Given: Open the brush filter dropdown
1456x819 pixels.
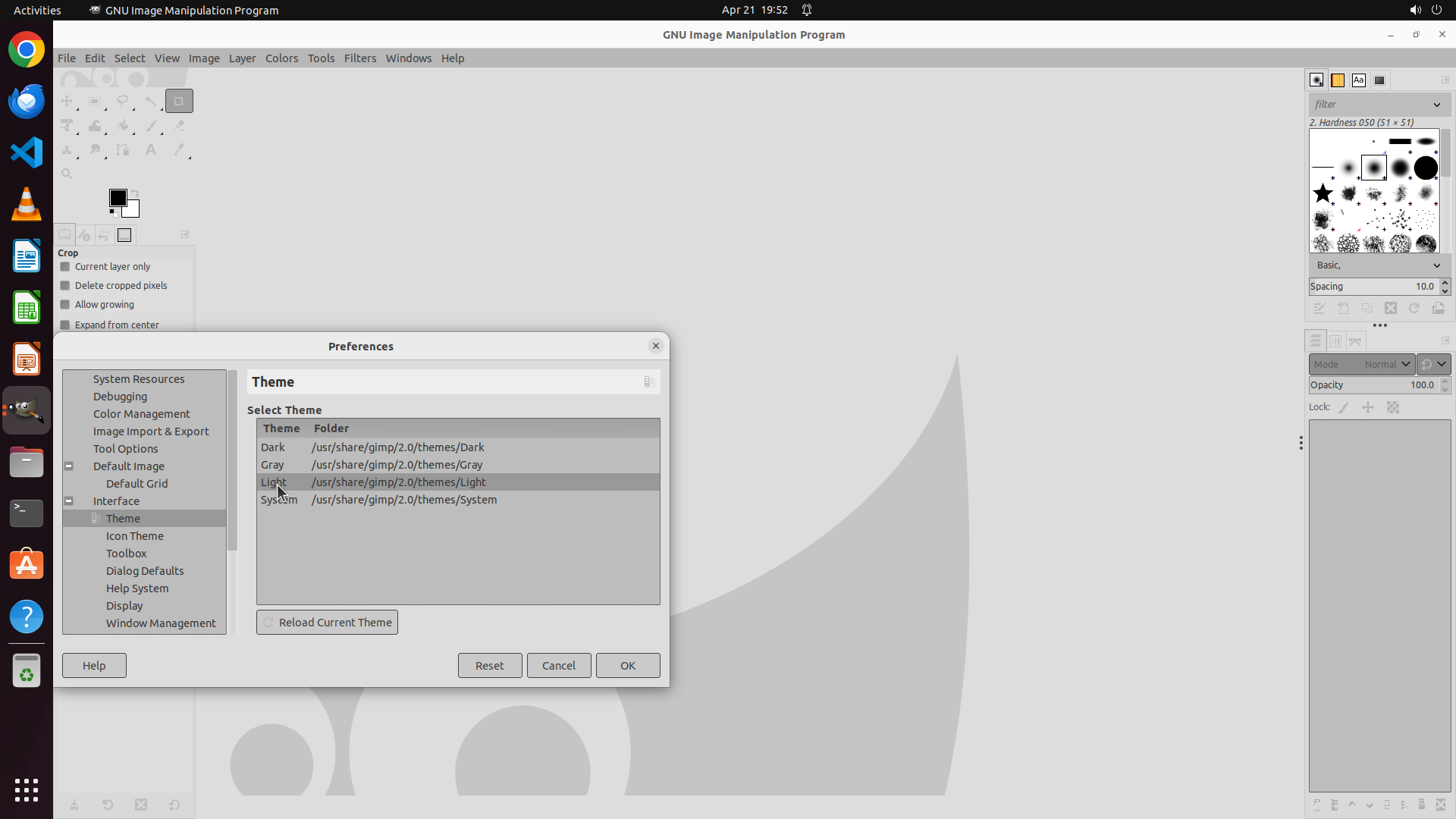Looking at the screenshot, I should (1436, 105).
